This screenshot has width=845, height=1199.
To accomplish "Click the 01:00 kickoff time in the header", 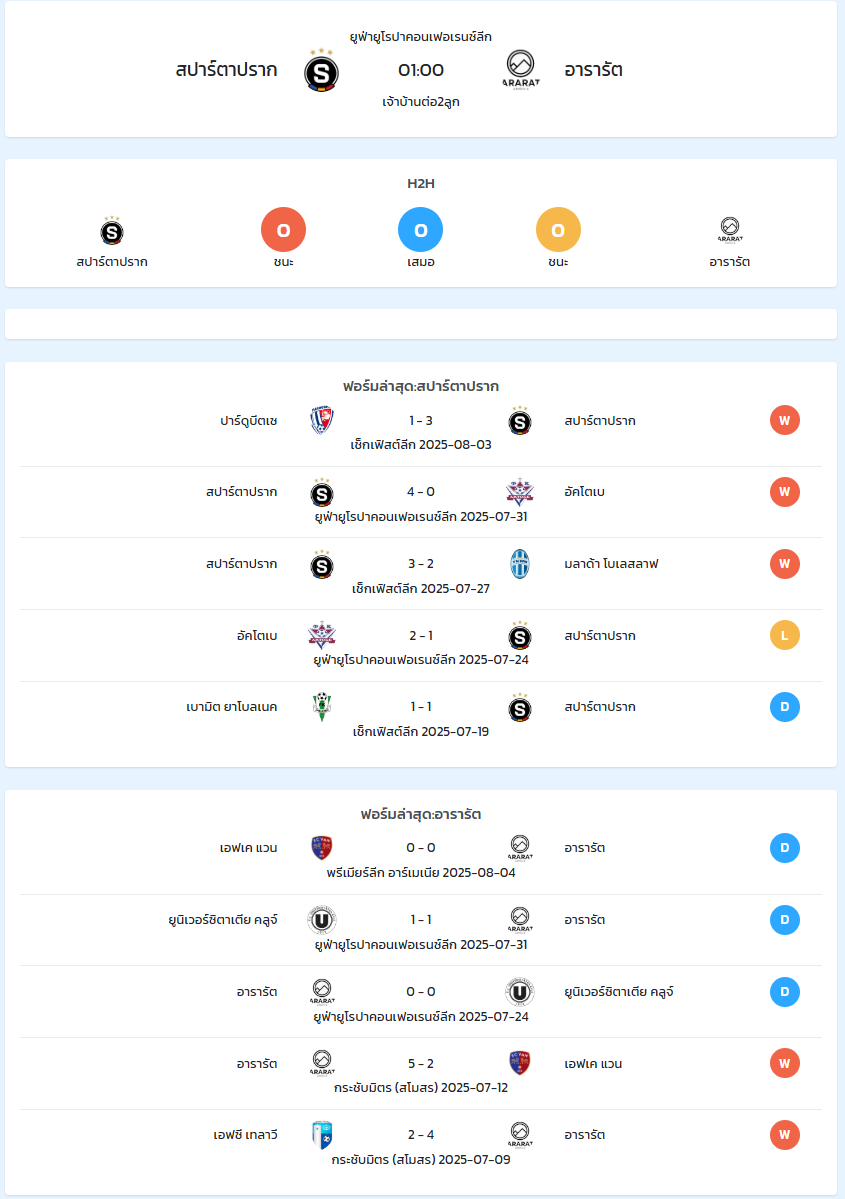I will pyautogui.click(x=421, y=70).
